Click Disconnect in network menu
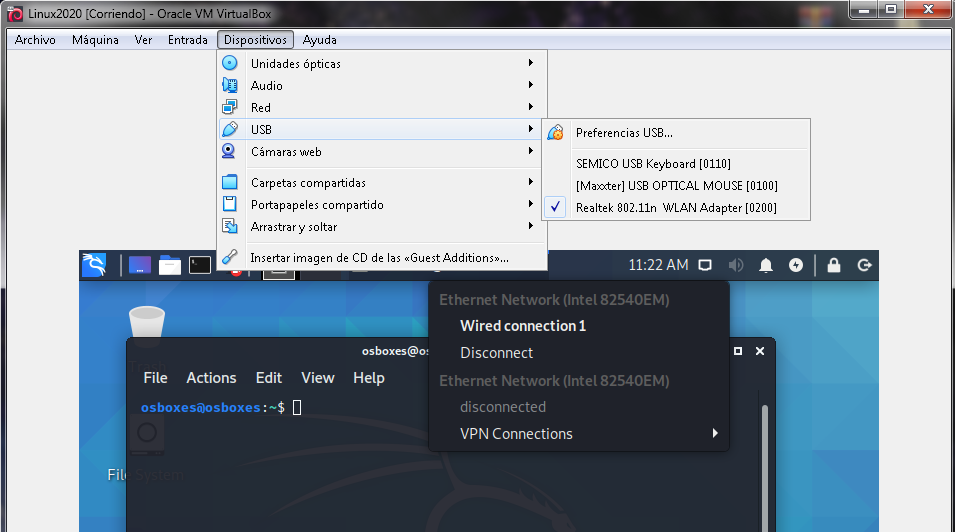This screenshot has width=955, height=532. click(496, 352)
